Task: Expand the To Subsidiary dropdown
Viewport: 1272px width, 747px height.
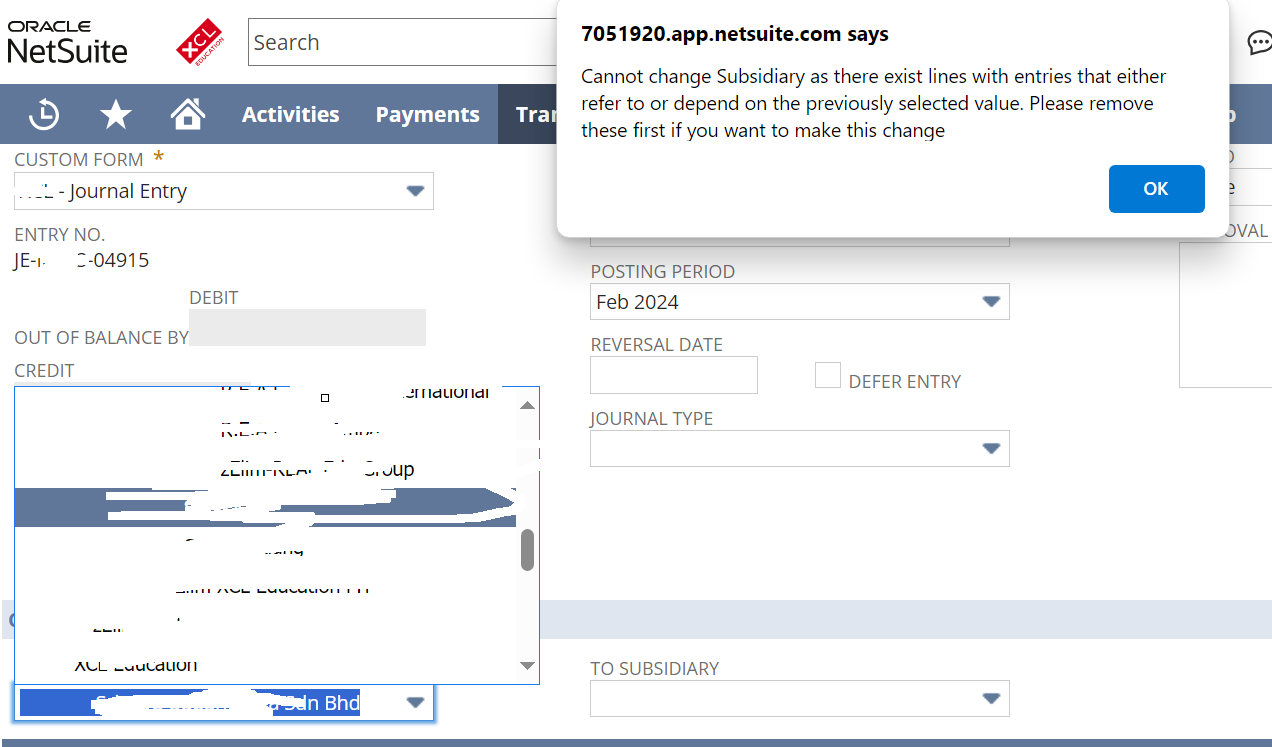Action: click(991, 698)
